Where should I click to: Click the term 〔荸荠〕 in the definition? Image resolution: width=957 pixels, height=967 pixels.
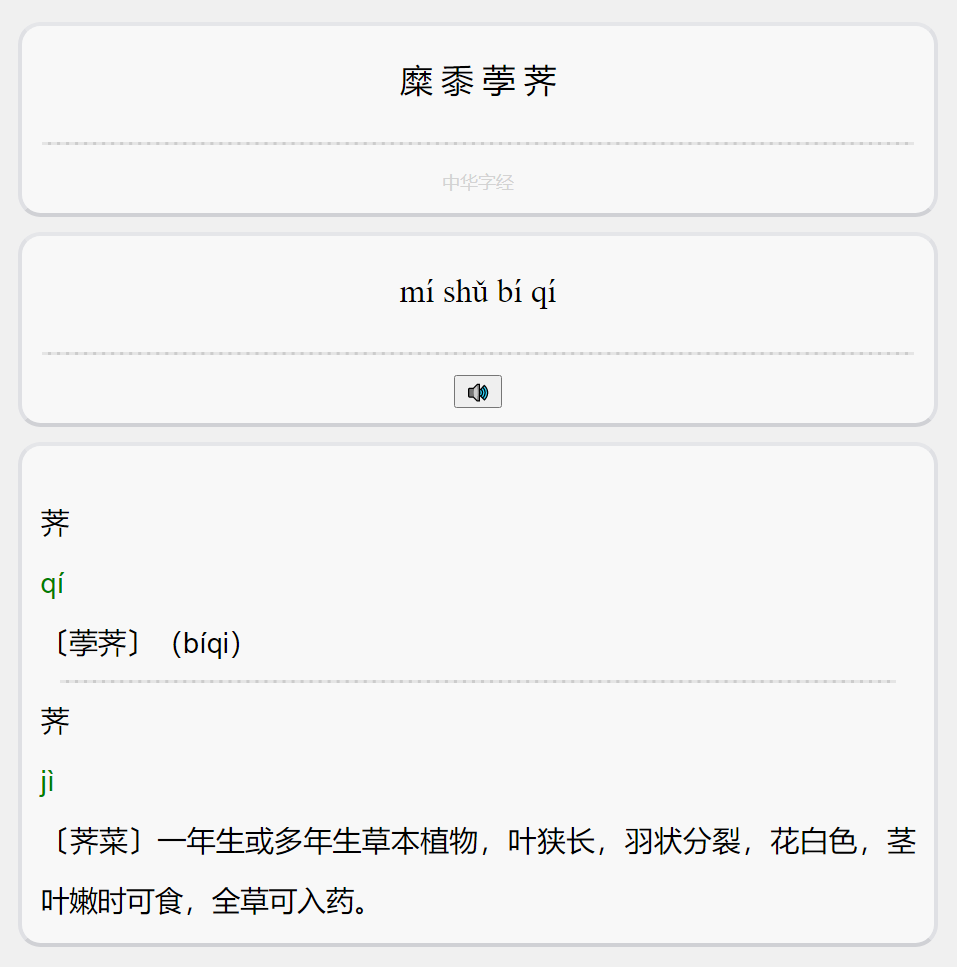click(98, 643)
